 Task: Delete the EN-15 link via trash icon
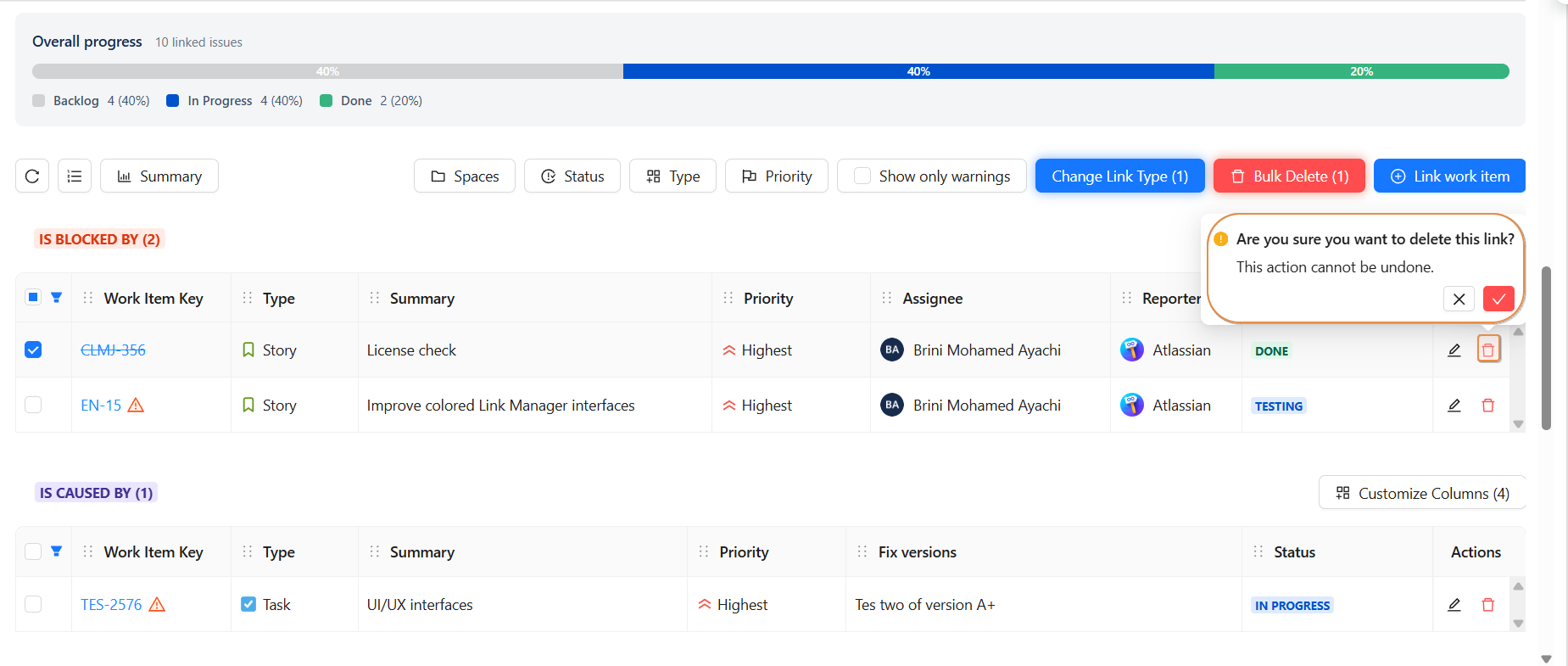click(x=1487, y=406)
